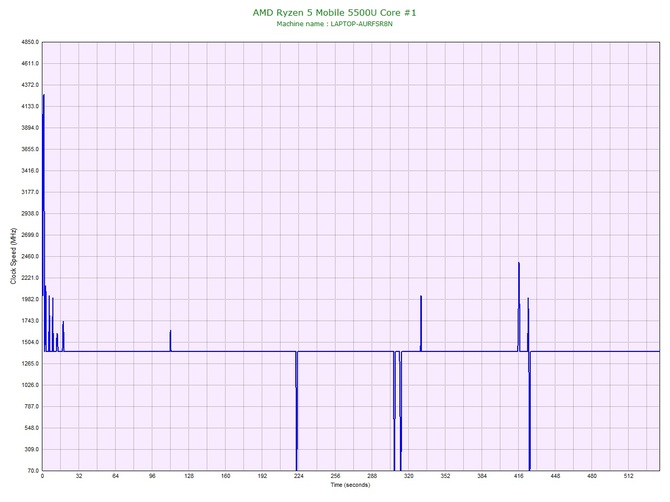Click the 2460.0 y-axis value
Viewport: 670px width, 502px height.
pyautogui.click(x=30, y=256)
